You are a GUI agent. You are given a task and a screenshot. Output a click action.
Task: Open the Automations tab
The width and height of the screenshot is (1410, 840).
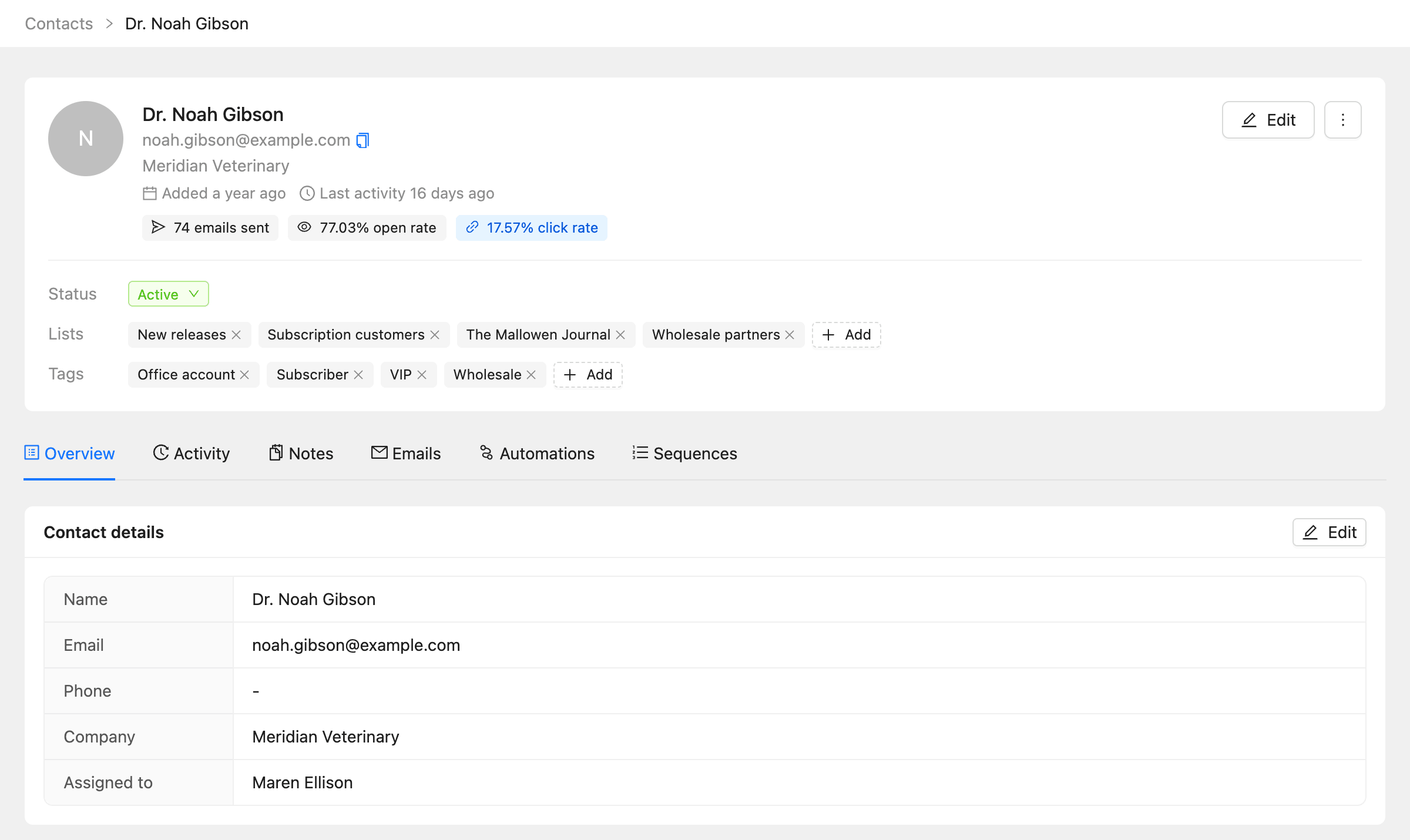tap(537, 453)
